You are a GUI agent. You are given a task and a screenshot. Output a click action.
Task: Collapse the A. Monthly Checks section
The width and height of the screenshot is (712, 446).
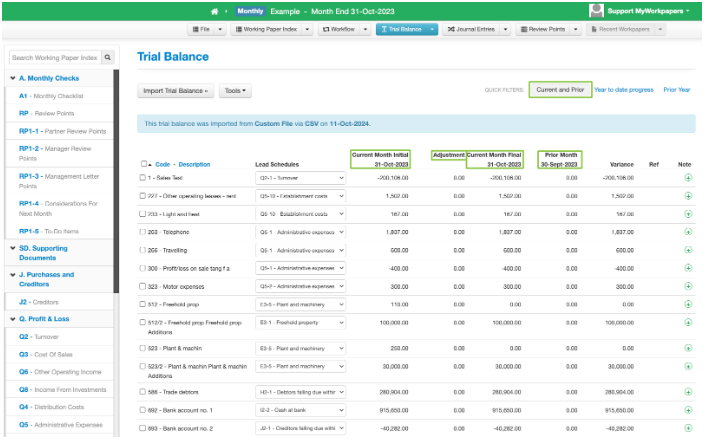[12, 77]
